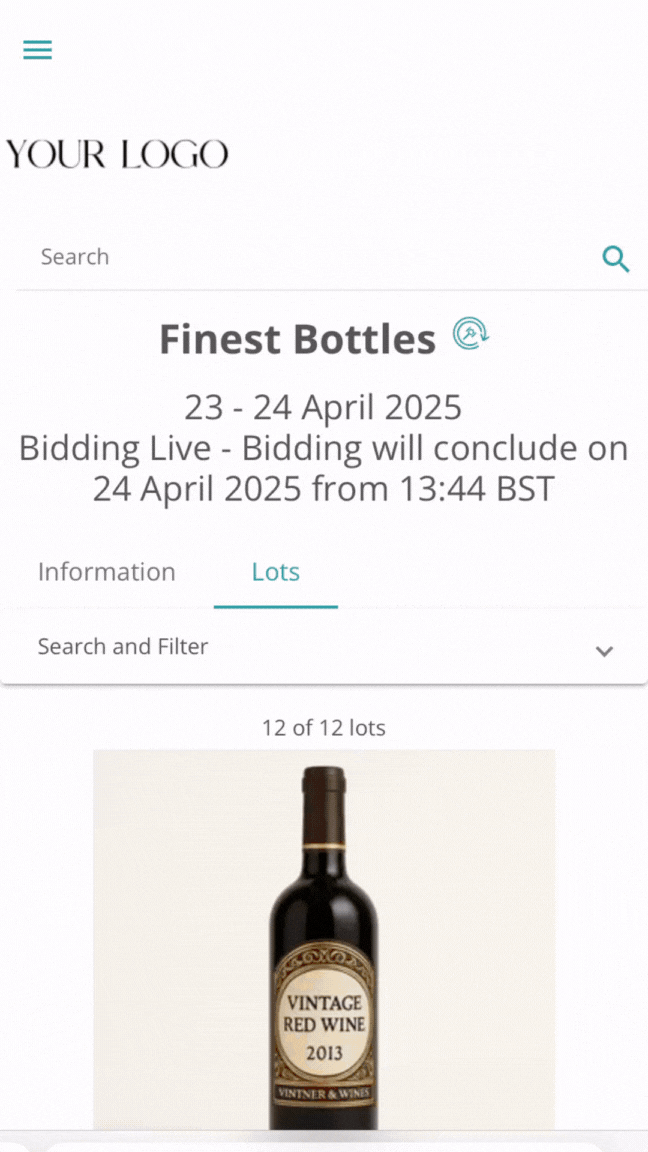Open the Vintage Red Wine lot image
This screenshot has width=648, height=1152.
point(324,940)
